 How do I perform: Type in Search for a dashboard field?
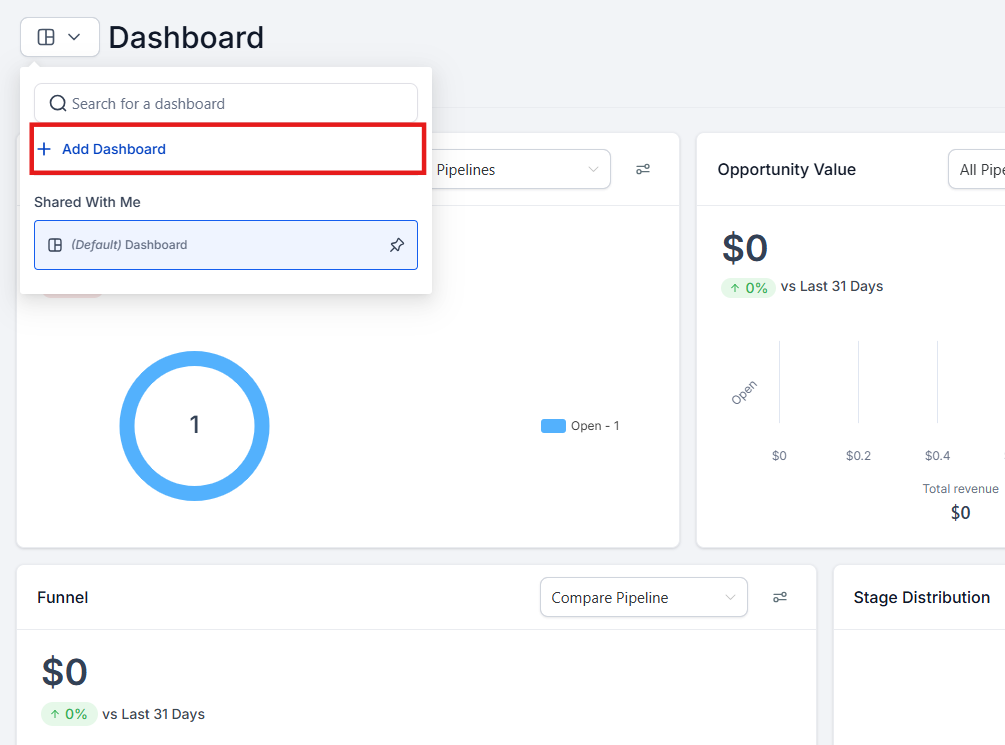240,103
